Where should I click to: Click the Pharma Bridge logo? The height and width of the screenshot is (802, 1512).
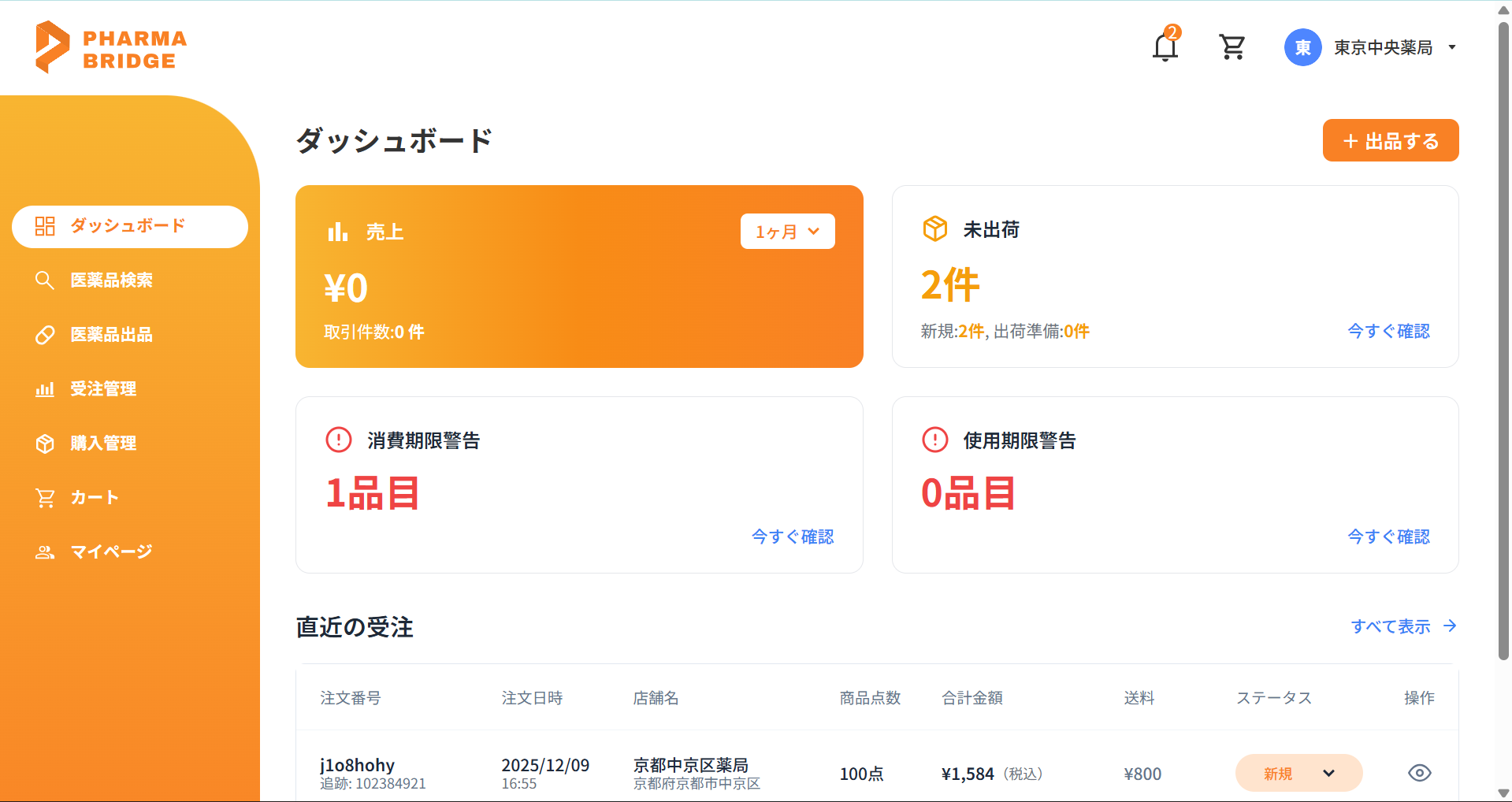pos(111,48)
